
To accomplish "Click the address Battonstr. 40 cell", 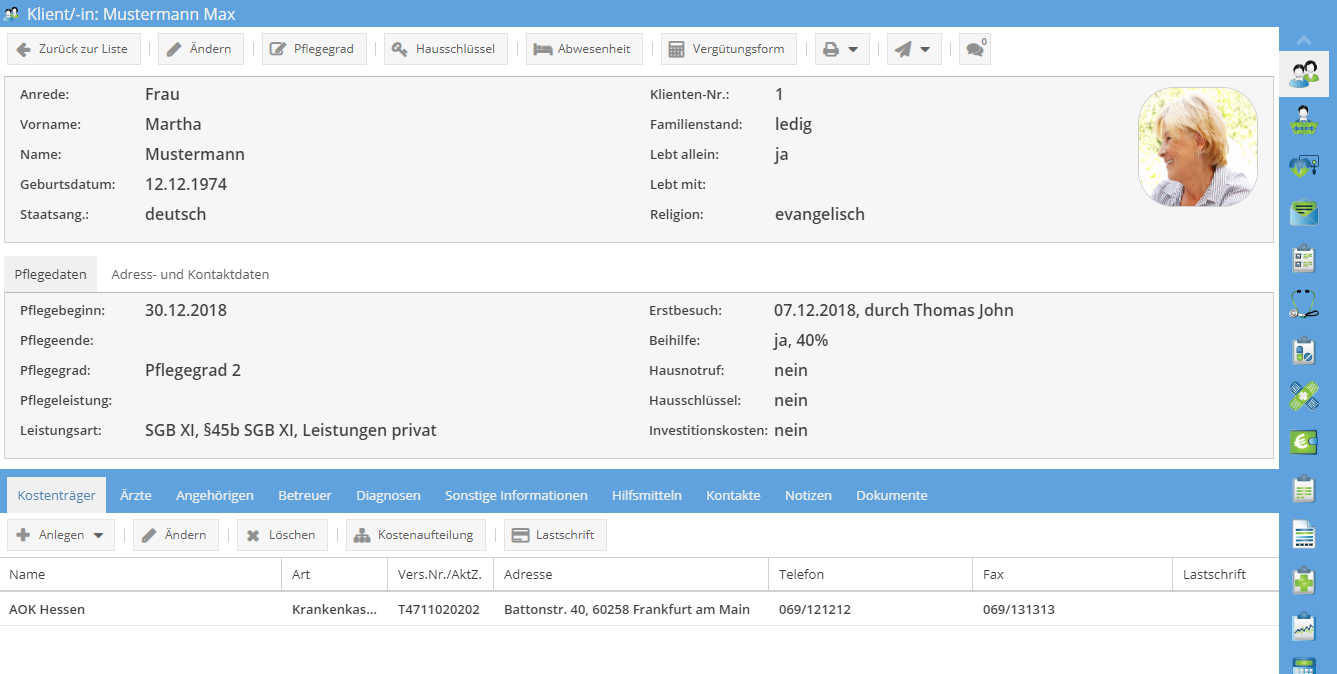I will [627, 609].
